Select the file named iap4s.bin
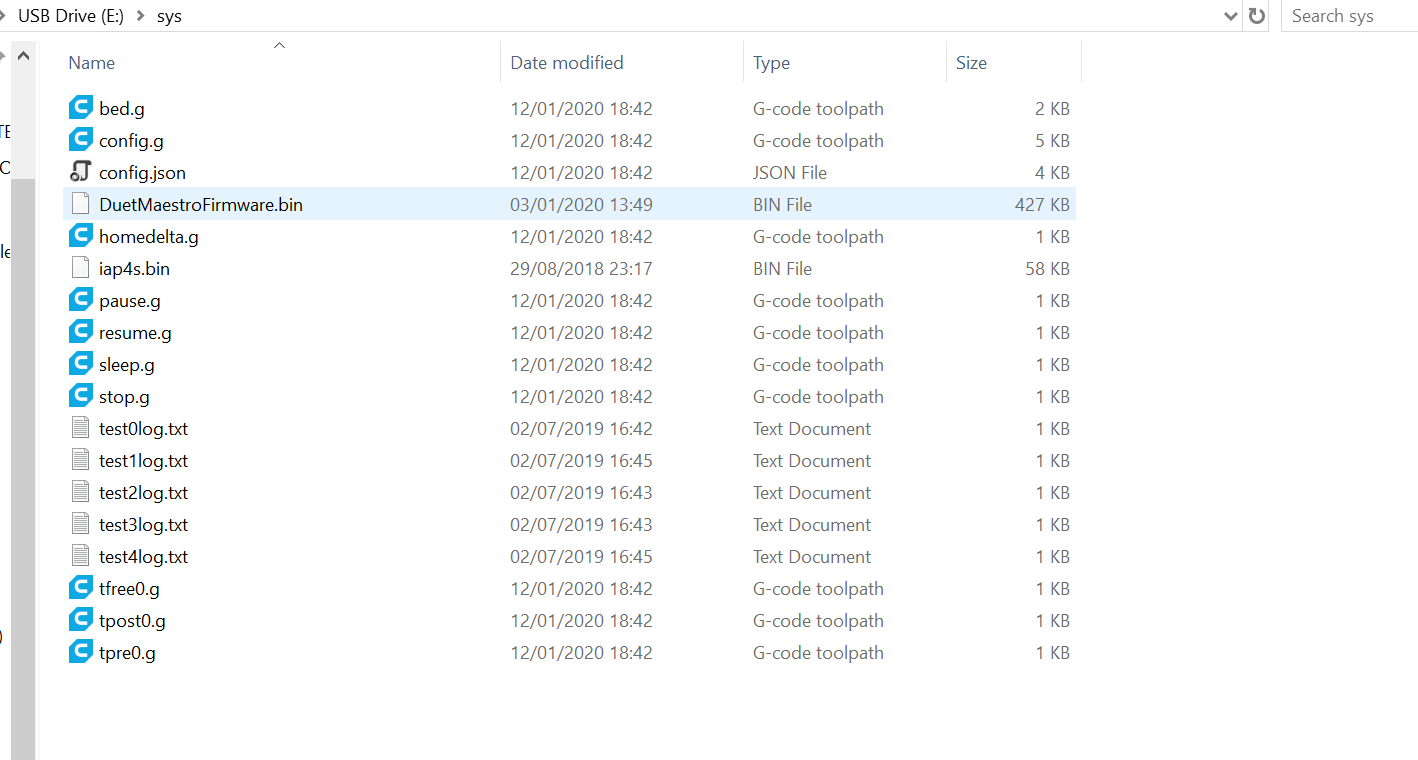This screenshot has width=1418, height=760. click(134, 268)
